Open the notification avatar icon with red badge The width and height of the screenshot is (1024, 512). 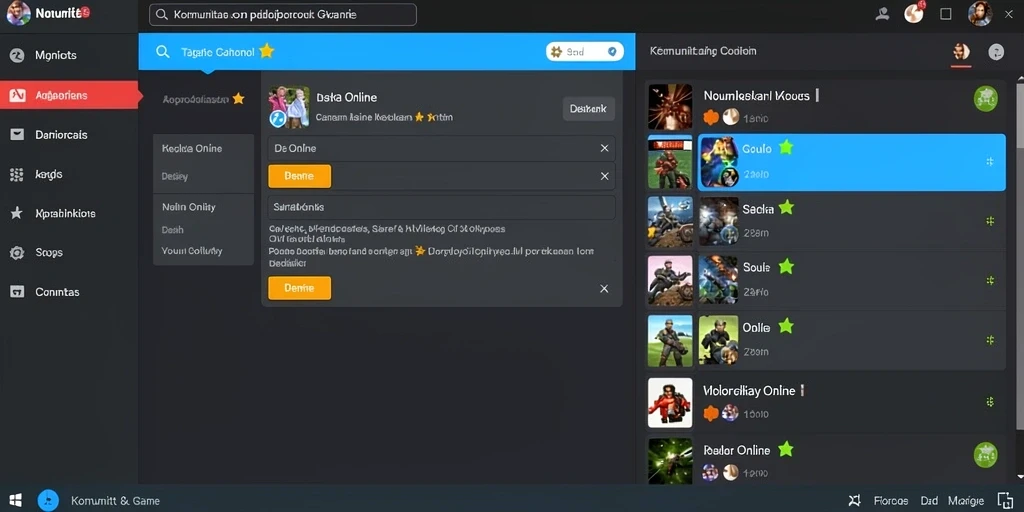click(x=914, y=13)
